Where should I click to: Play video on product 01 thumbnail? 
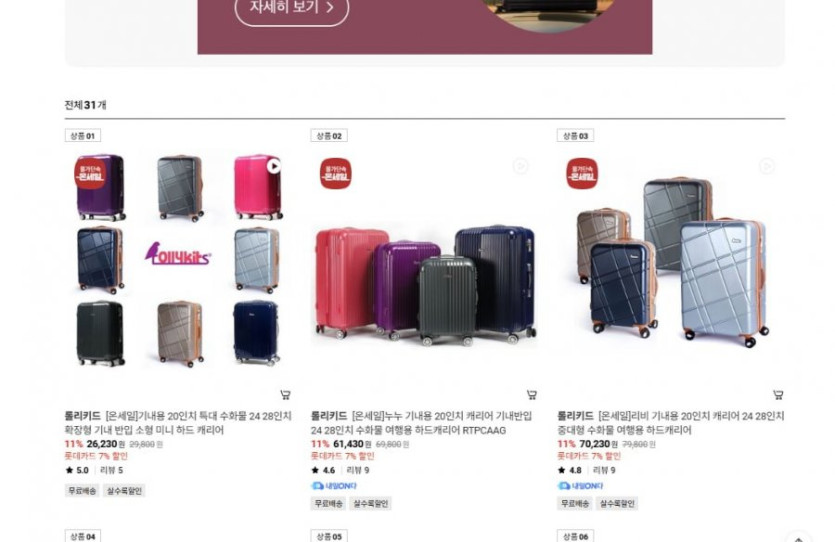(274, 166)
